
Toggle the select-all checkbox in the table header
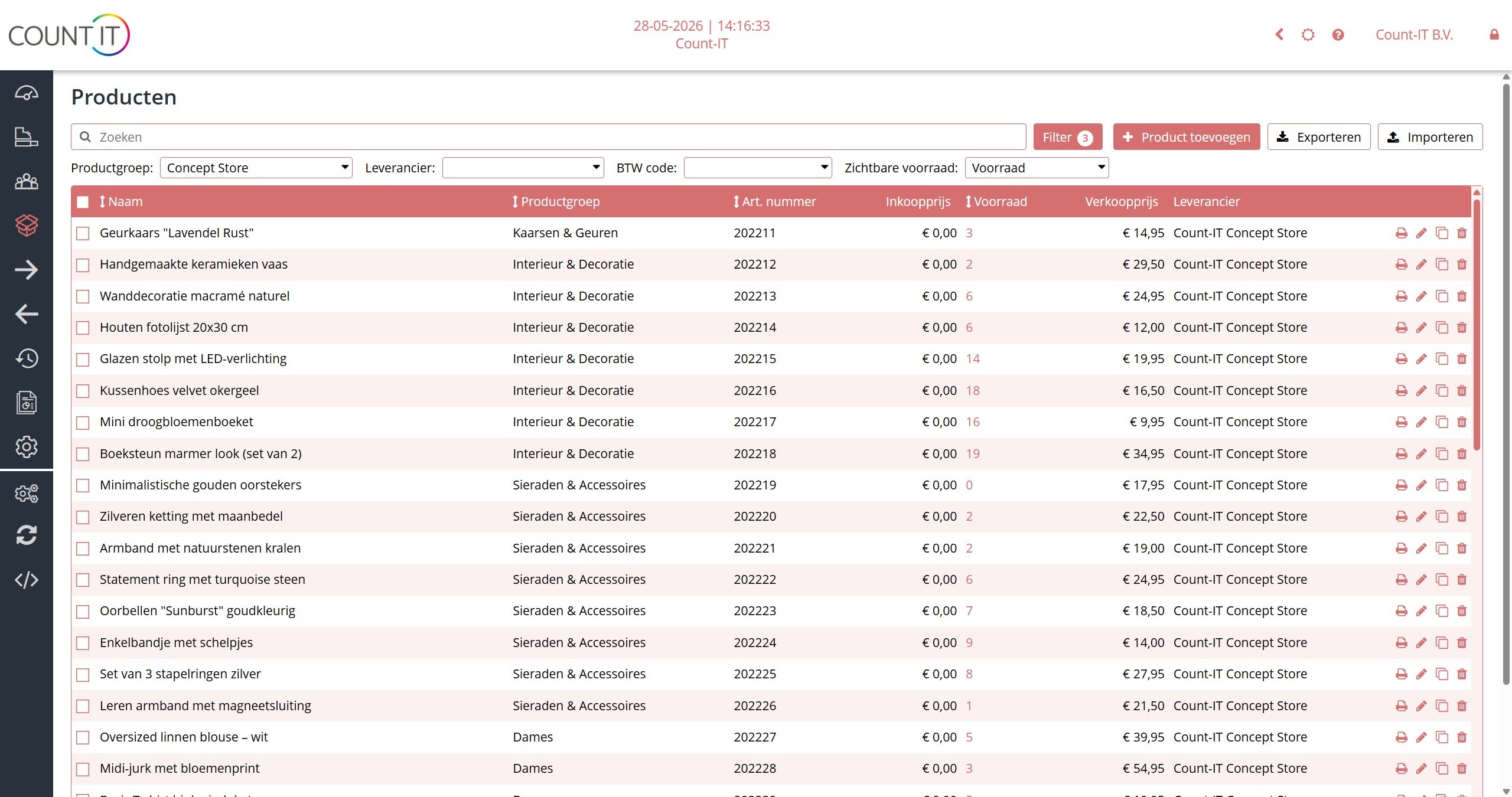point(83,202)
